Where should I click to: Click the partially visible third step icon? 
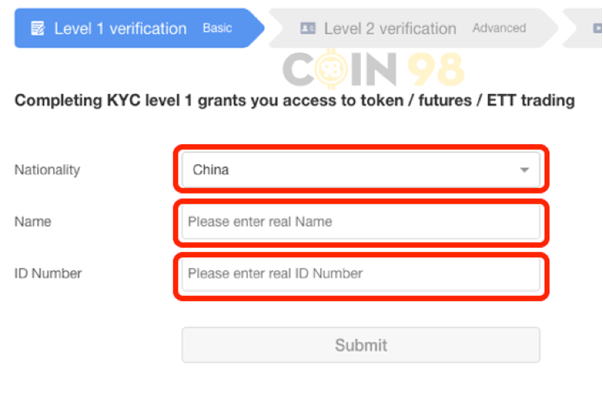pos(598,28)
